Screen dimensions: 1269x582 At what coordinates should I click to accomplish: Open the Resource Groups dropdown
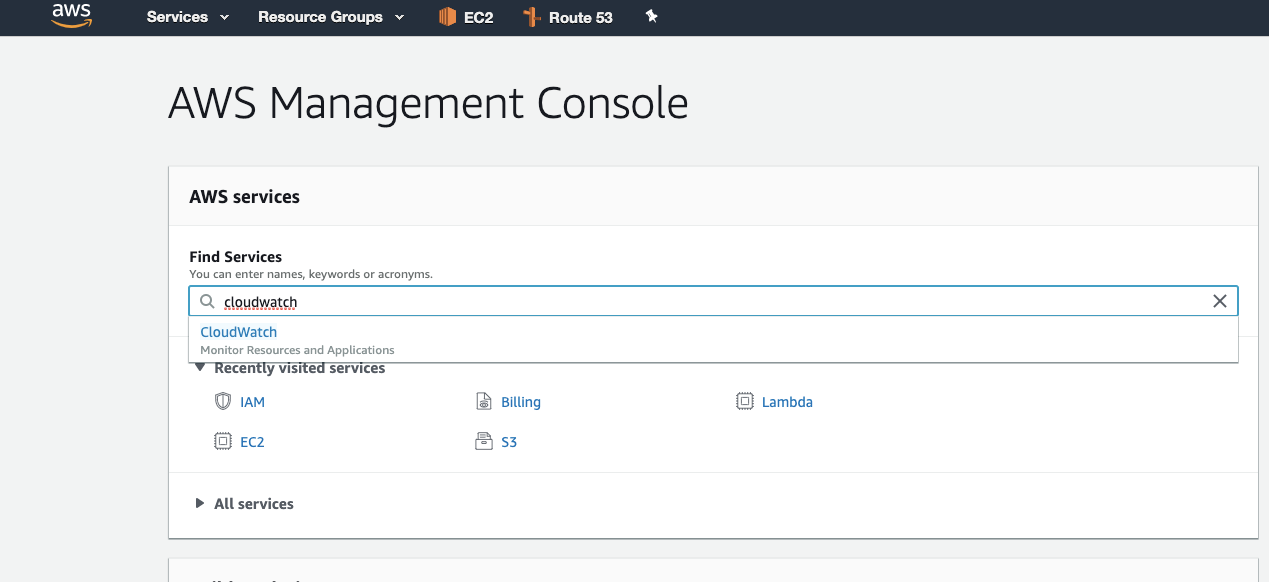[331, 17]
